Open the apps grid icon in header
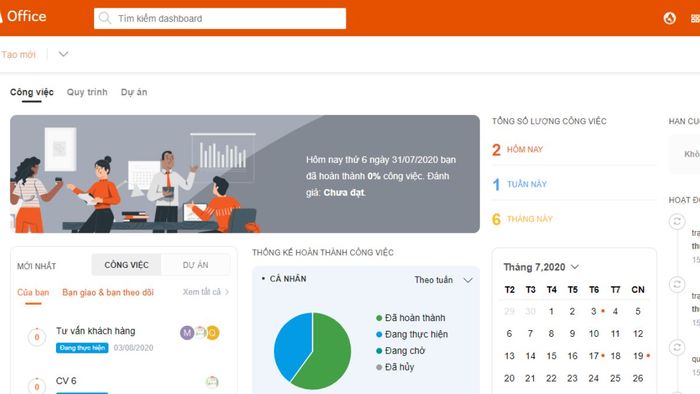This screenshot has height=394, width=700. [695, 18]
